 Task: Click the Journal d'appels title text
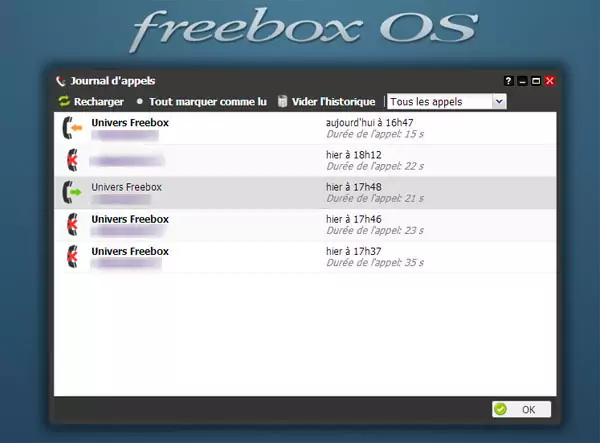[x=113, y=81]
